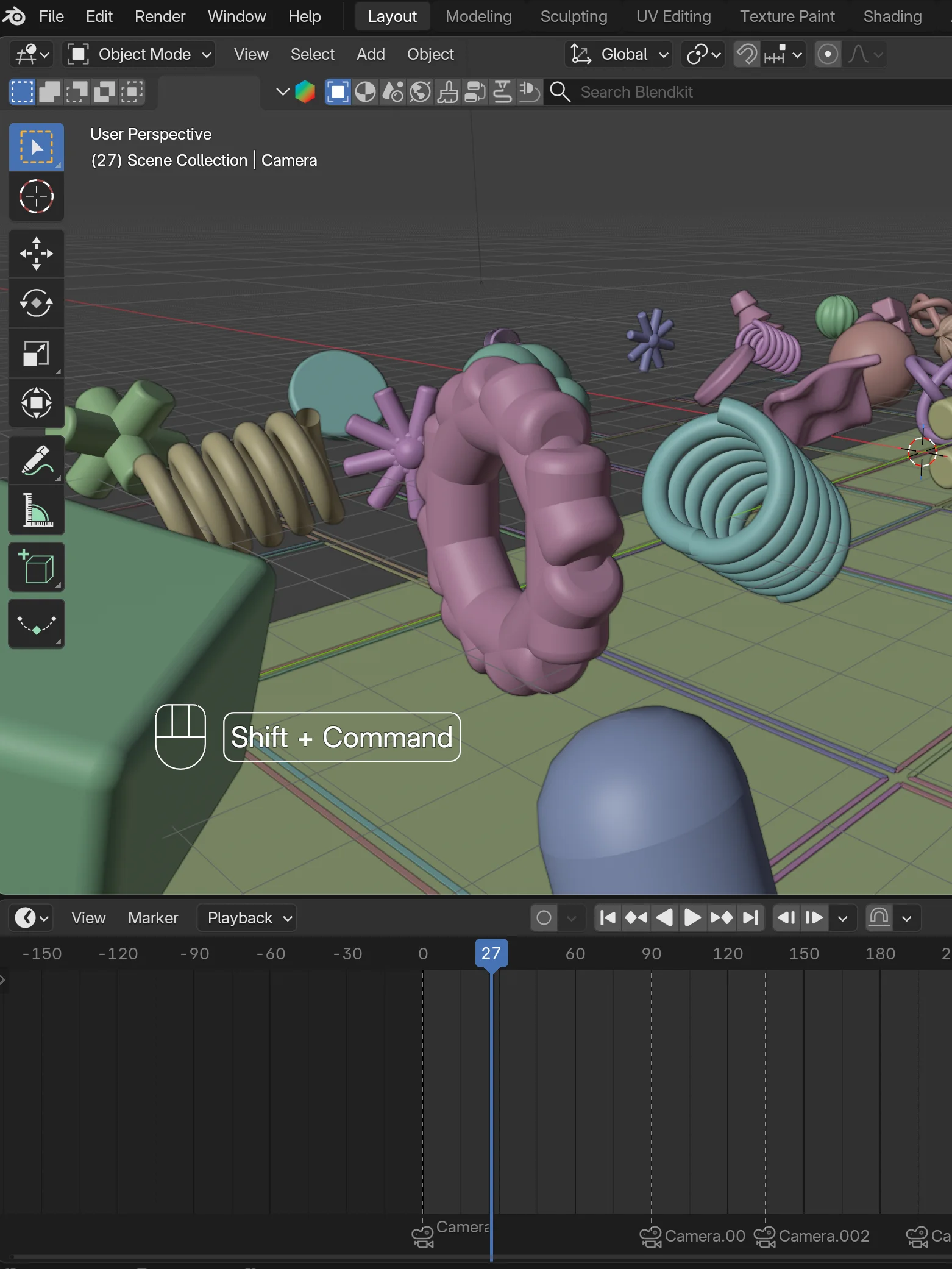Choose BlendKit add-ons plug icon
The image size is (952, 1269).
(529, 92)
